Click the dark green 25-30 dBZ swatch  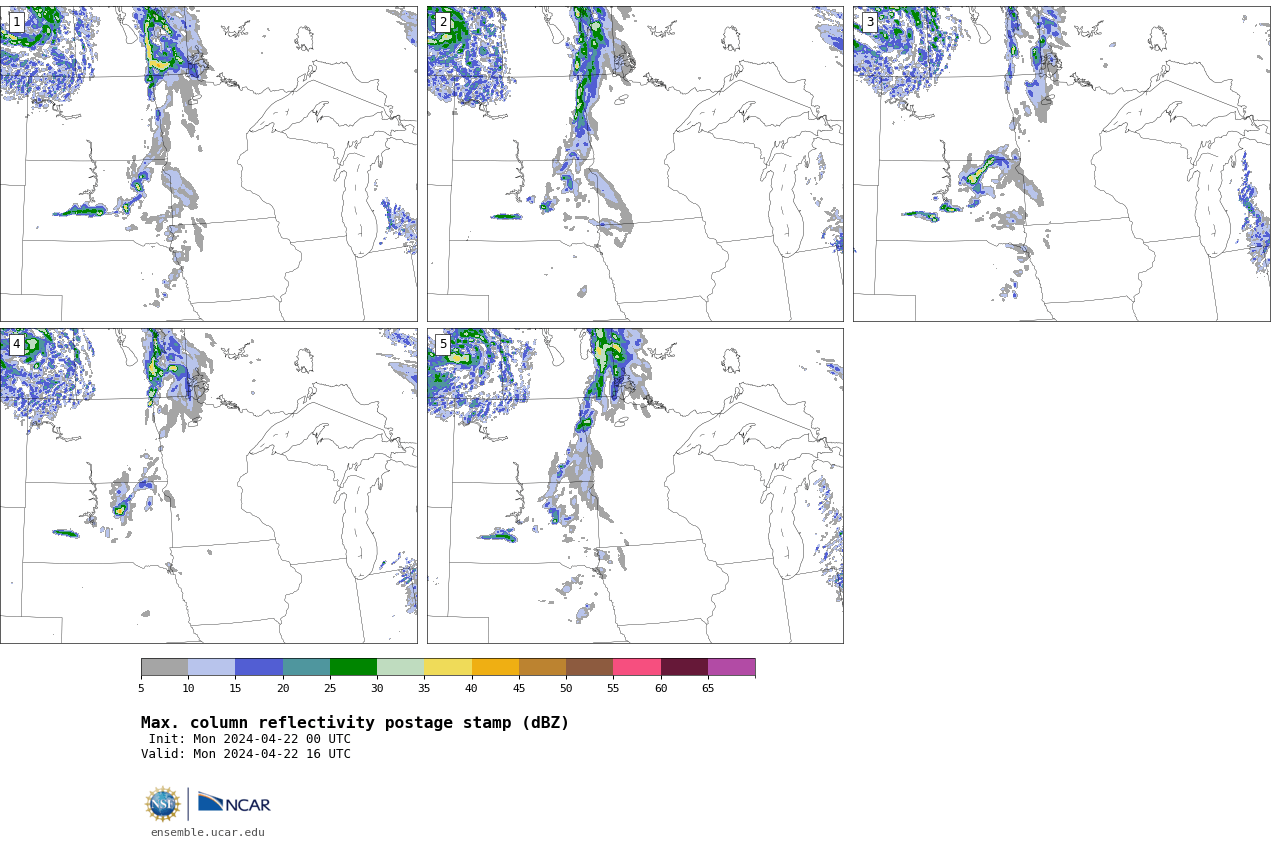point(353,667)
